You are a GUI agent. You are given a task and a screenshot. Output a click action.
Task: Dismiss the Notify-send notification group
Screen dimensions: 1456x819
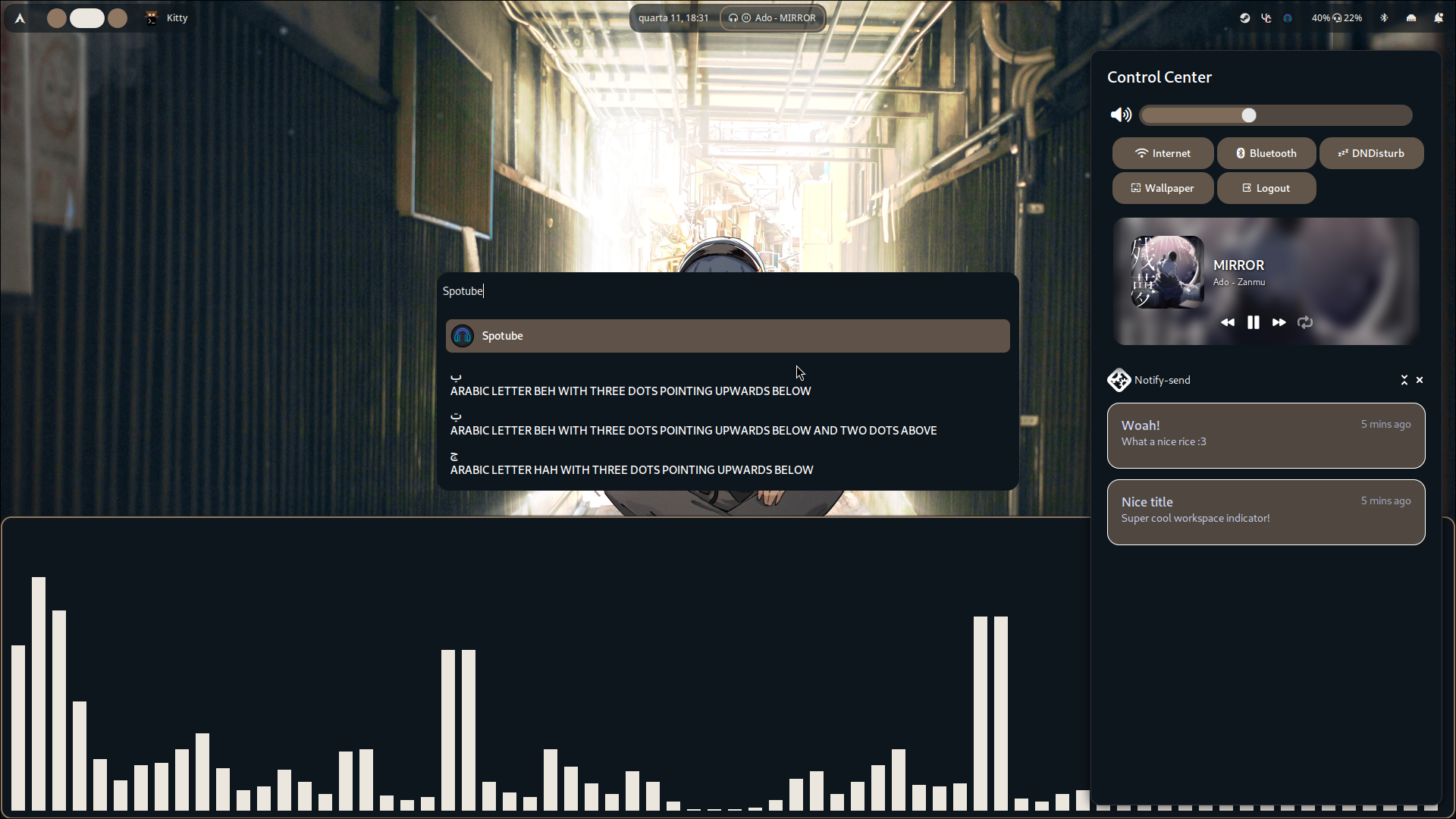tap(1420, 380)
